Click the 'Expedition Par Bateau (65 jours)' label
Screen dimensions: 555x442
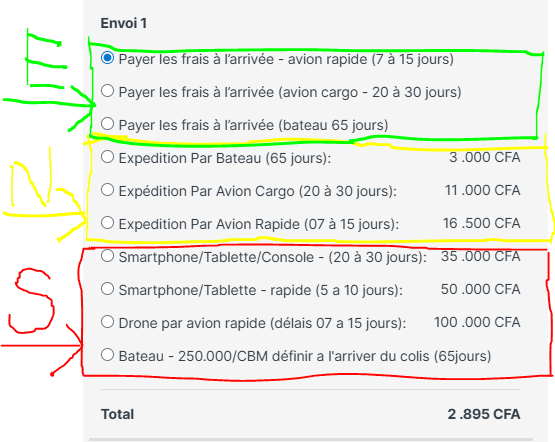tap(225, 158)
